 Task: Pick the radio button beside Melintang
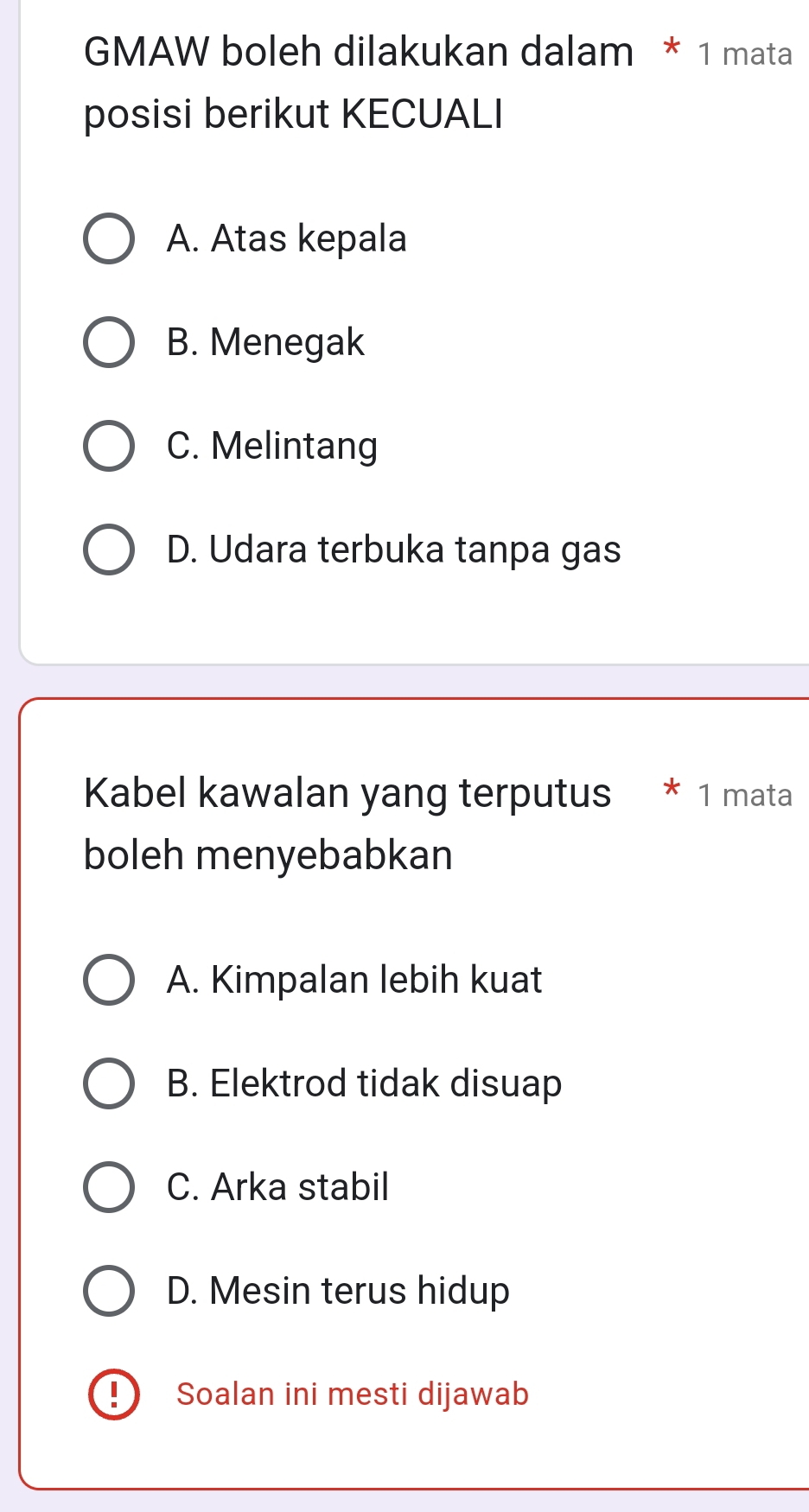click(109, 447)
